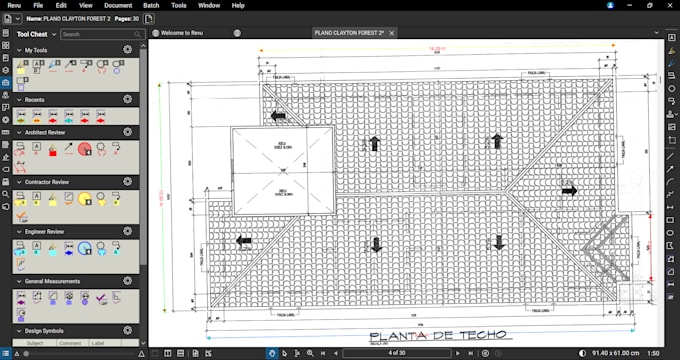This screenshot has height=360, width=680.
Task: Toggle split view horizontal
Action: coord(181,353)
